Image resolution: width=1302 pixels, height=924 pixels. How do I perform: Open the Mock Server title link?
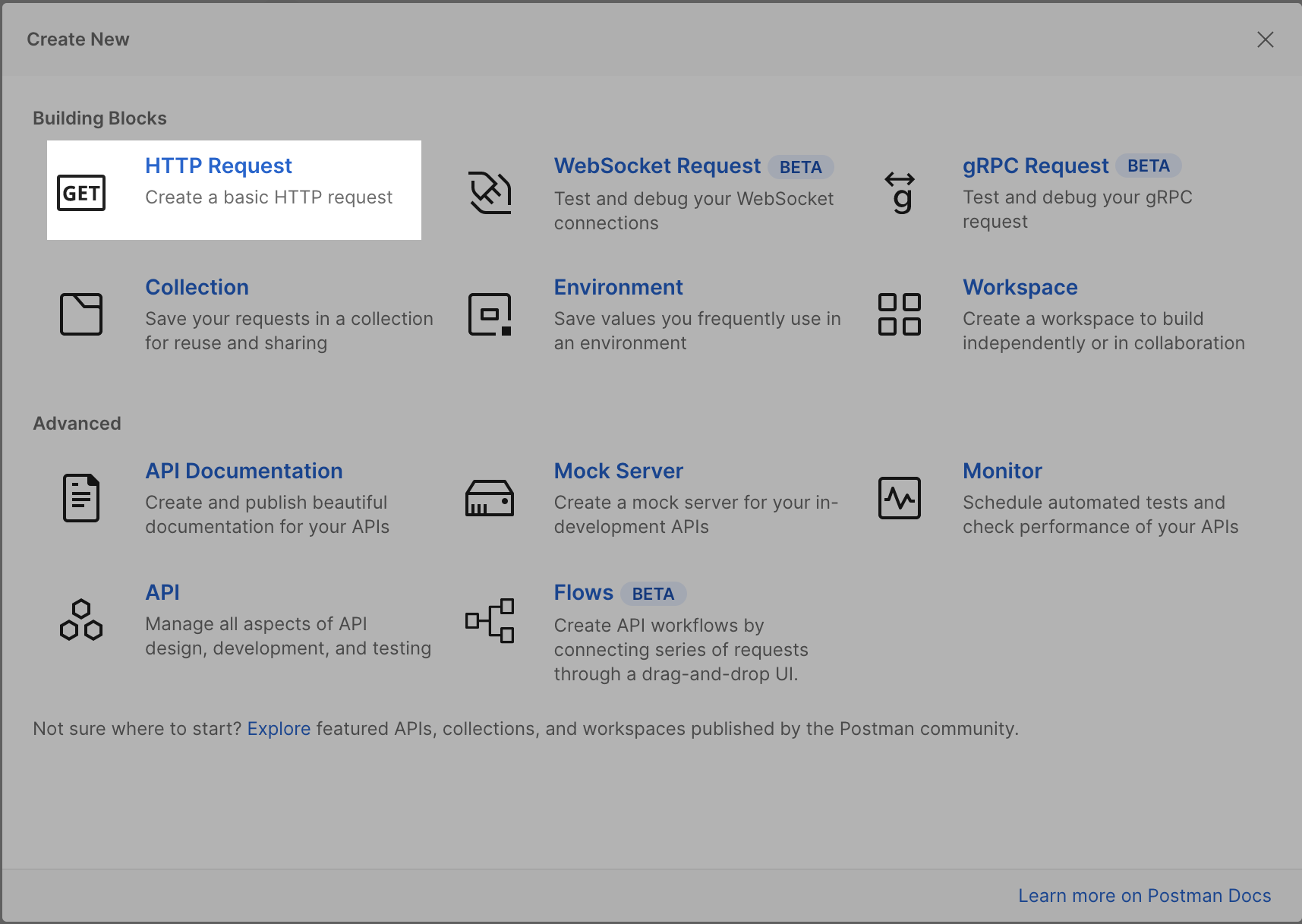tap(619, 471)
